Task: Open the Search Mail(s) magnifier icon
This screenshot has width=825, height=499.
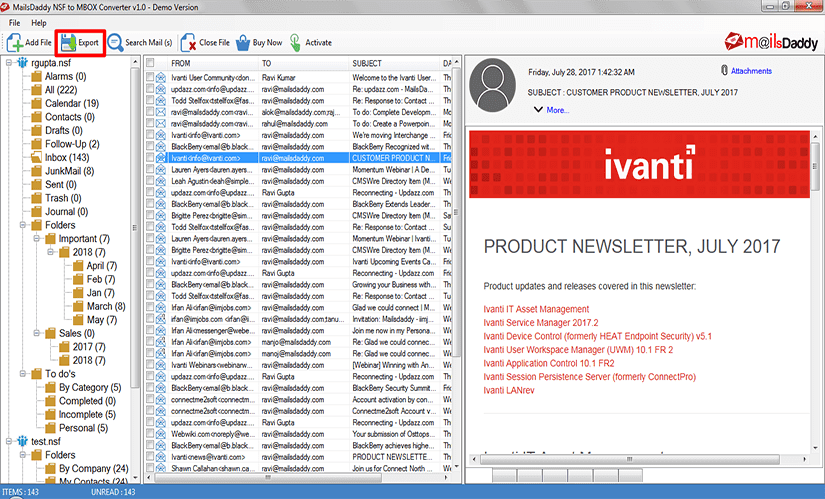Action: 115,43
